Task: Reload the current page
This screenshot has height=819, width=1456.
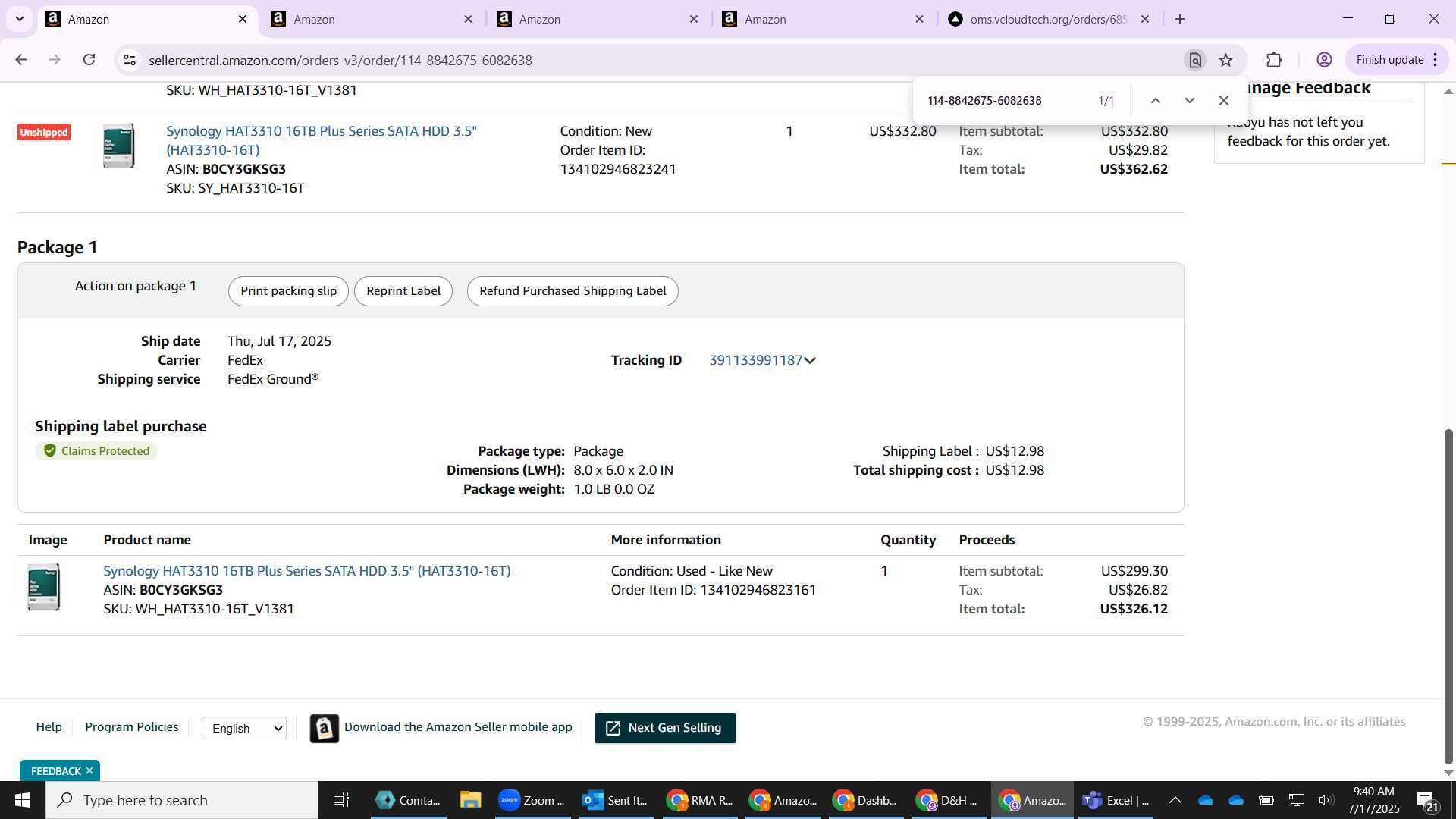Action: [x=89, y=60]
